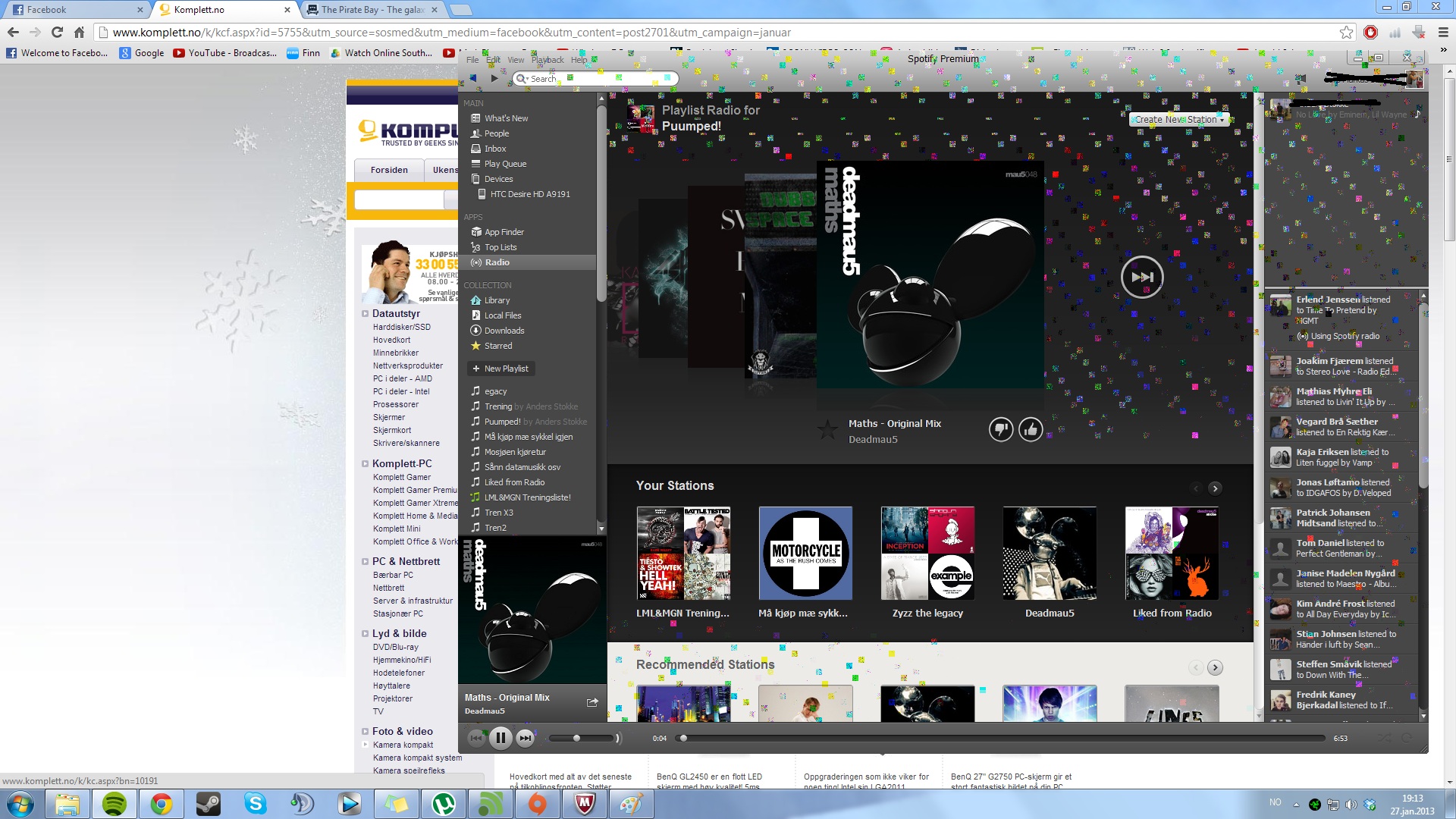Open Top Lists app
1456x819 pixels.
(x=500, y=247)
